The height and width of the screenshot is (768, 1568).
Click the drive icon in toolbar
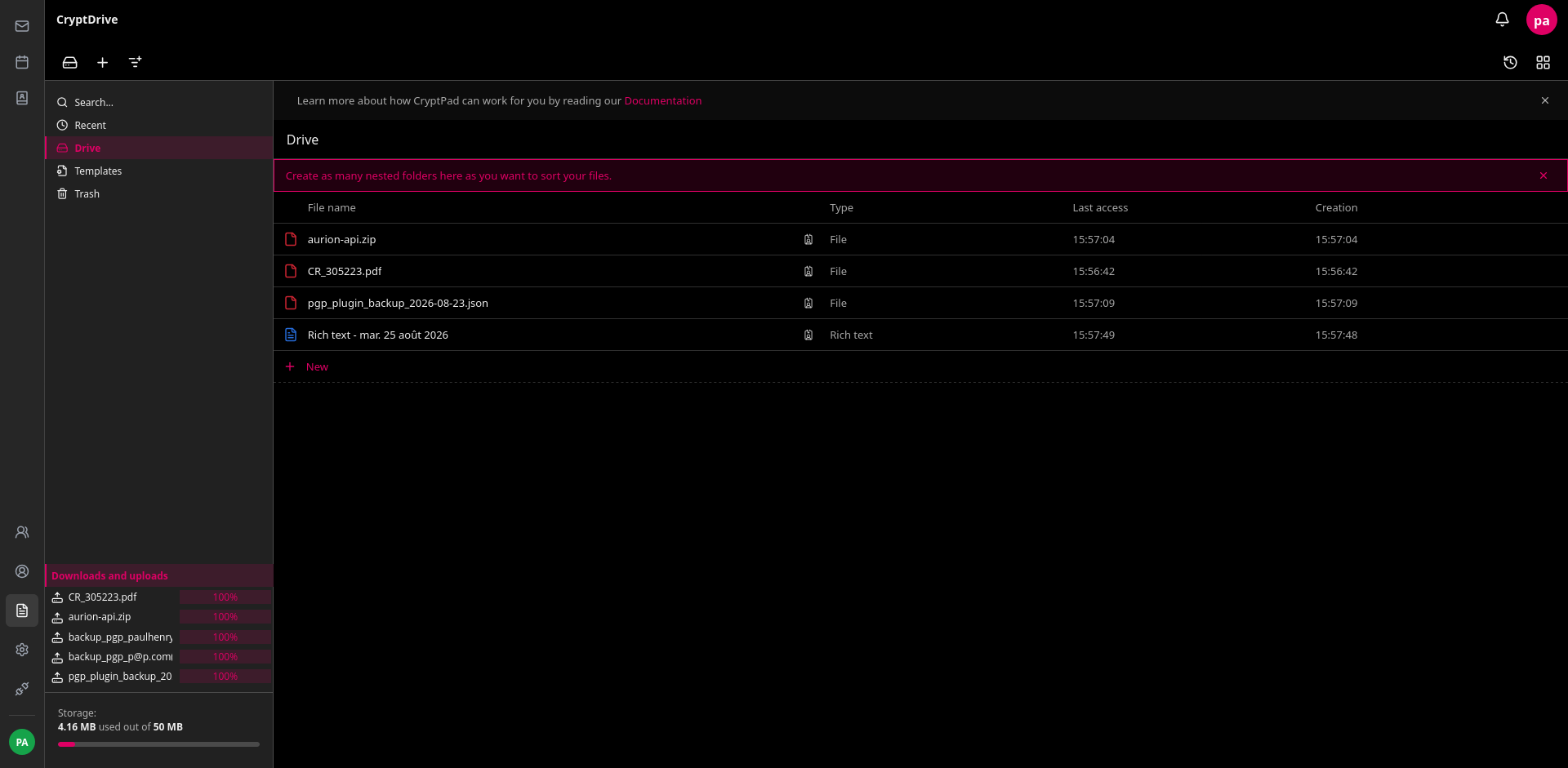[x=70, y=62]
